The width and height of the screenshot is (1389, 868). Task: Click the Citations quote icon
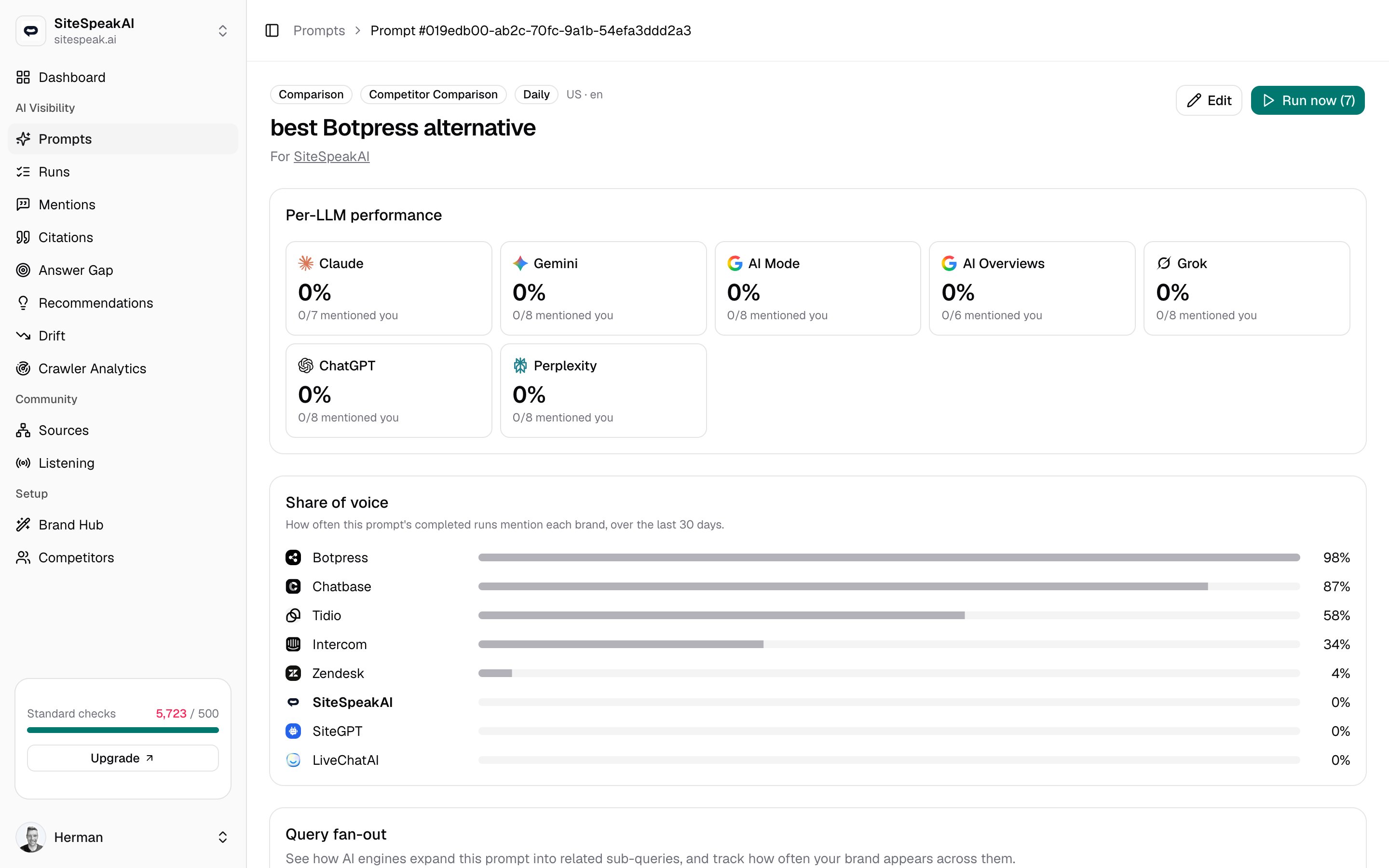pos(23,237)
